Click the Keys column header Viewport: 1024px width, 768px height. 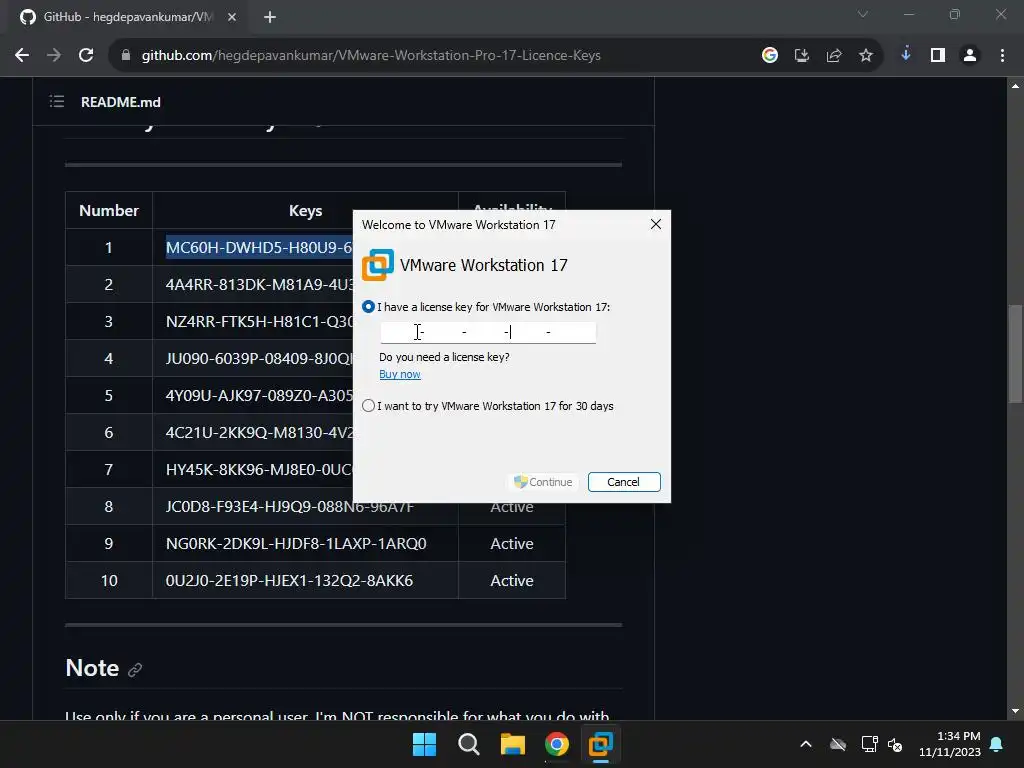[306, 211]
